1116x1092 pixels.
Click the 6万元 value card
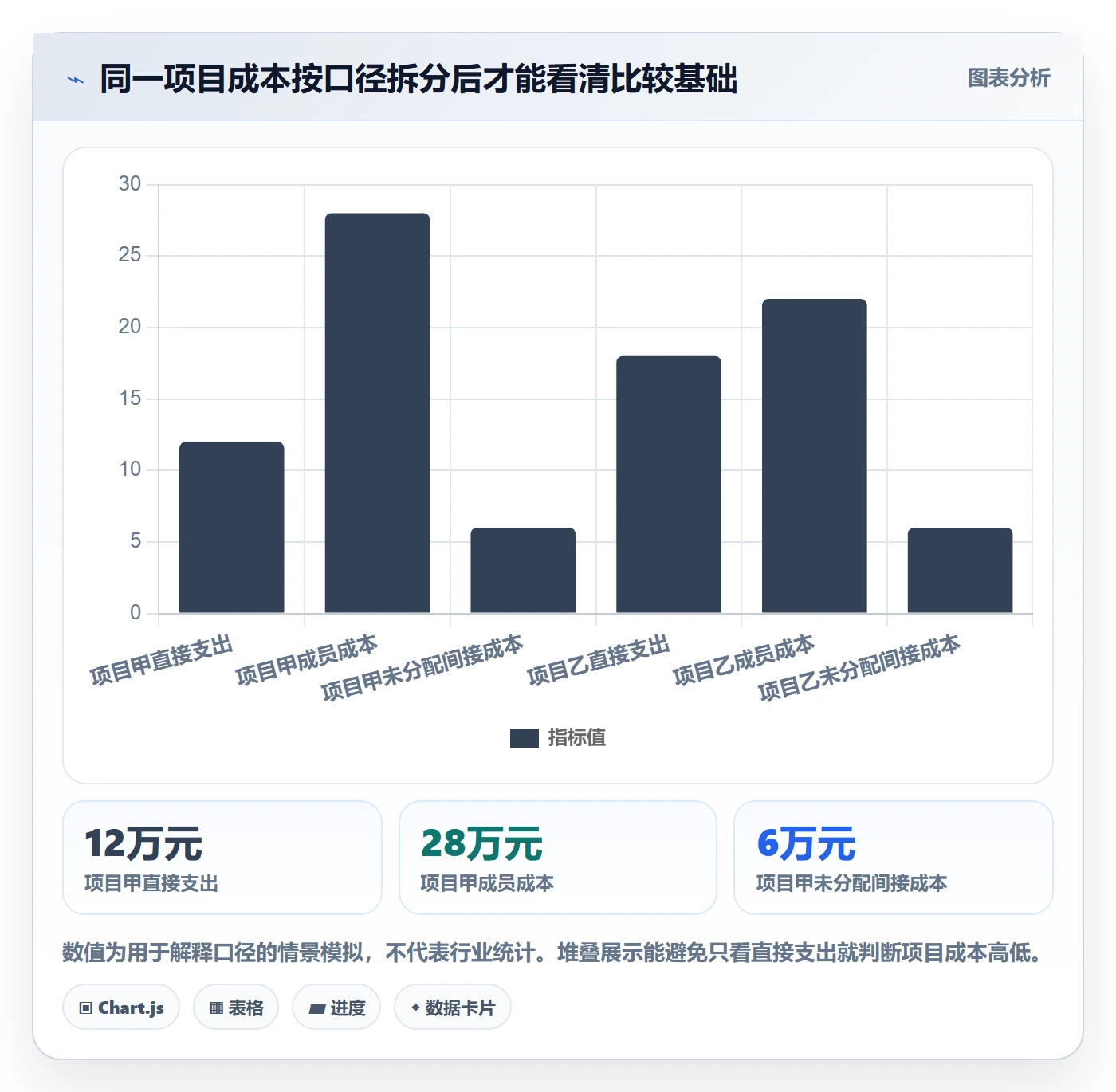894,858
